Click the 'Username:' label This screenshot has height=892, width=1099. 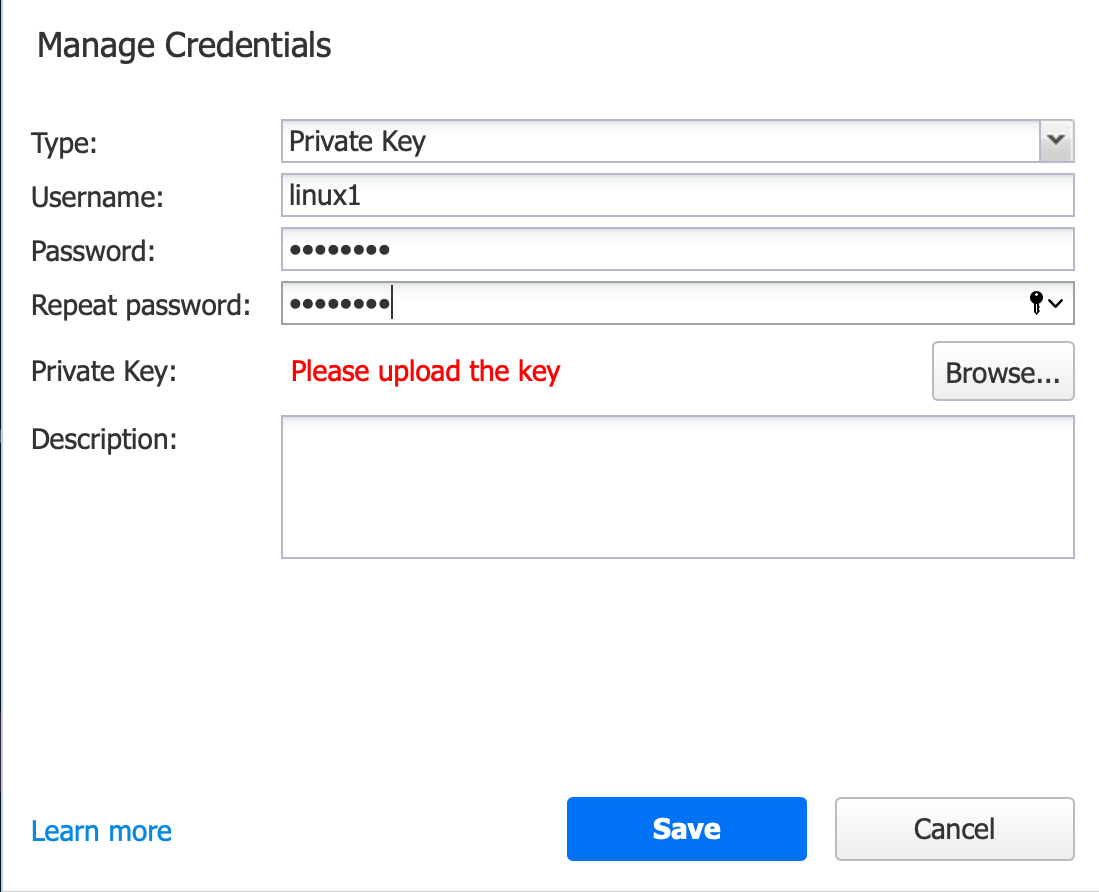pos(97,197)
